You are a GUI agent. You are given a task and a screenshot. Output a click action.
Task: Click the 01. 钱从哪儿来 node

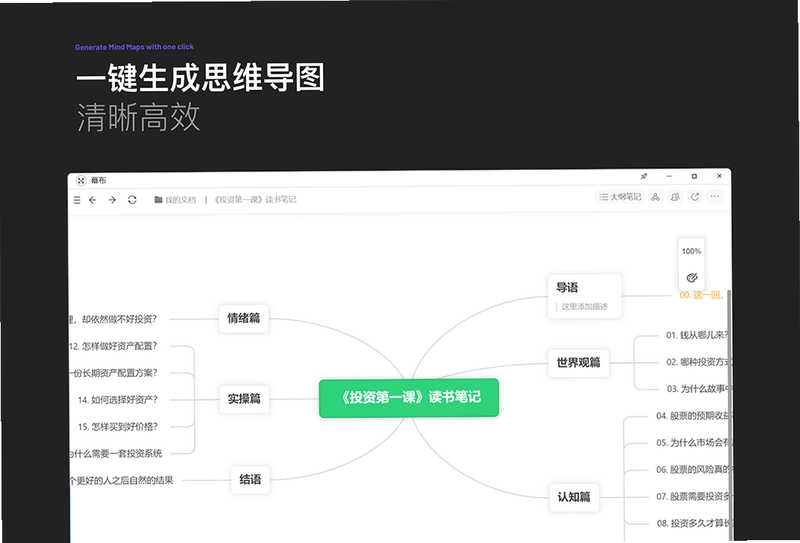697,335
